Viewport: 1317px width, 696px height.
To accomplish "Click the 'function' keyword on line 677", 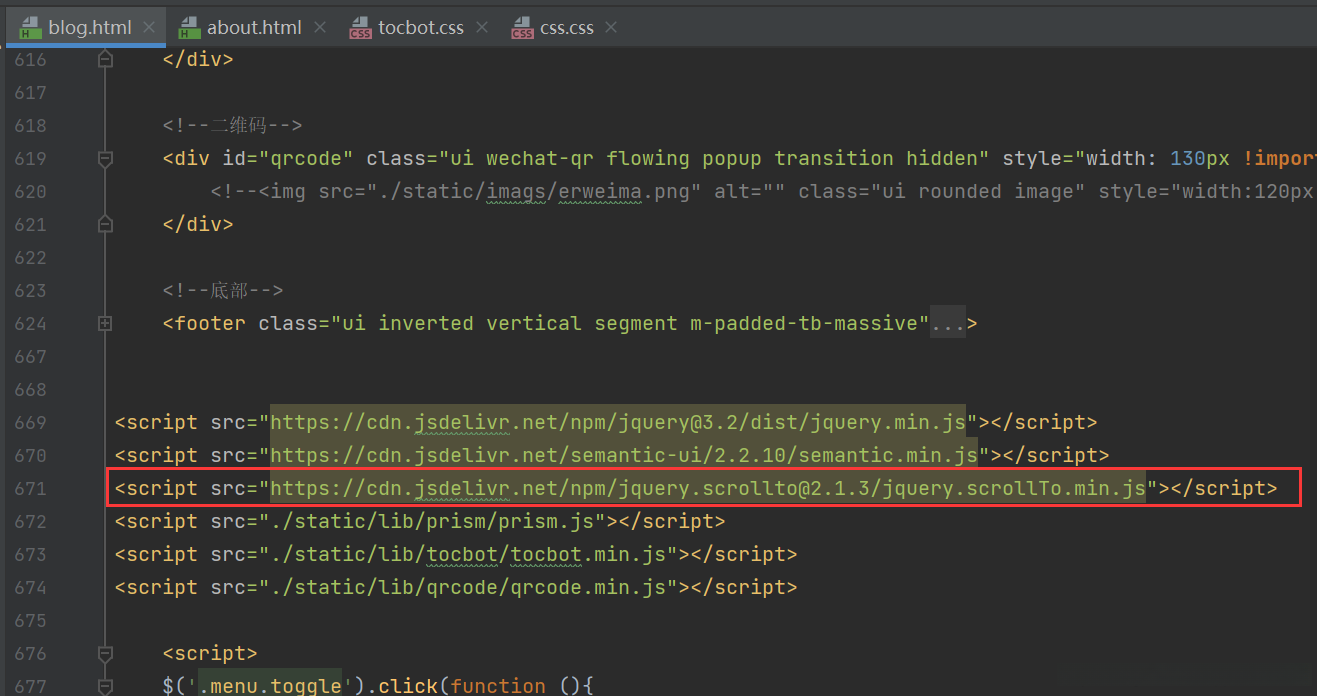I will (x=498, y=686).
